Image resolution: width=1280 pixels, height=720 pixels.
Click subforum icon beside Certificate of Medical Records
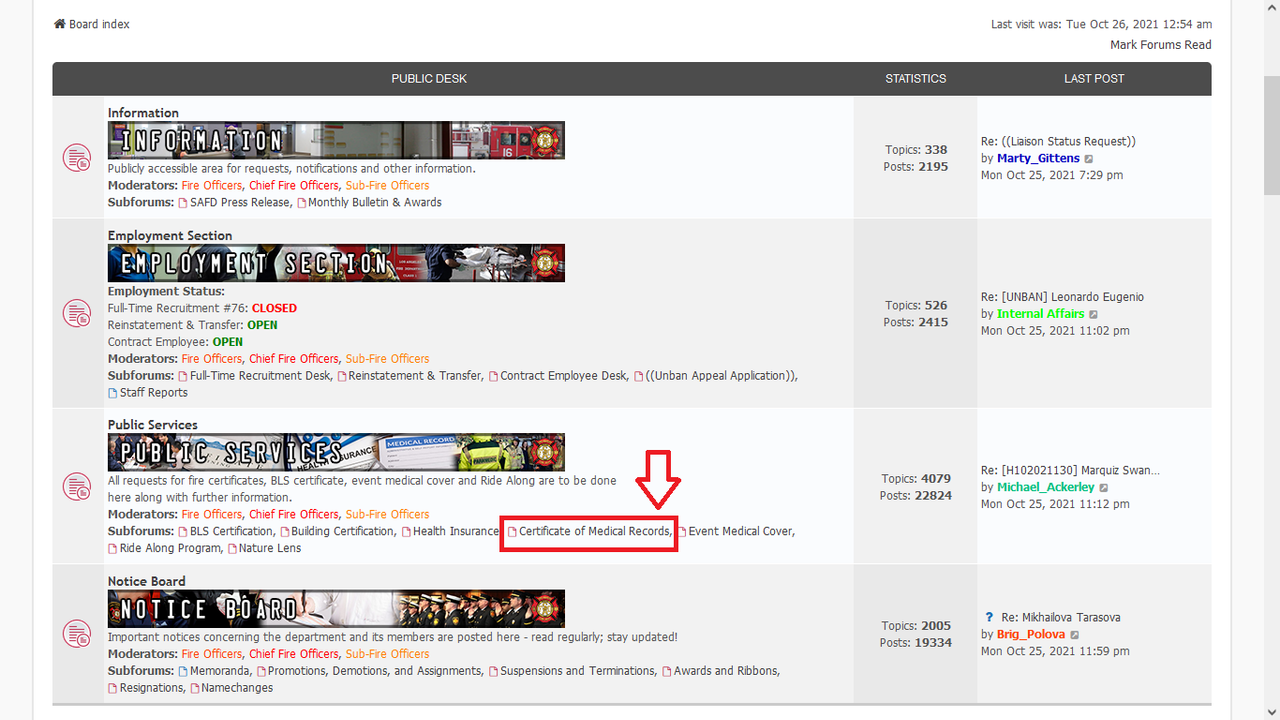(512, 532)
